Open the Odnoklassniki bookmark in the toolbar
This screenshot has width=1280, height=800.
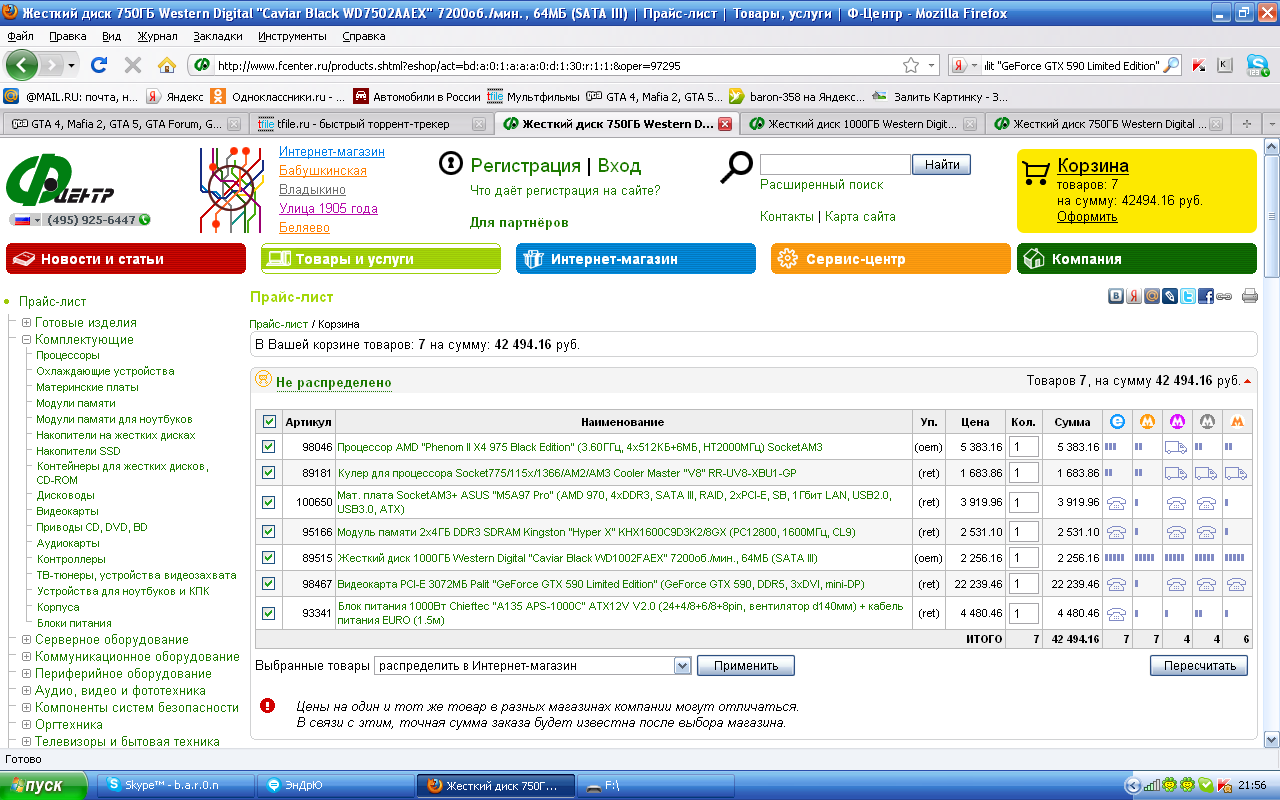click(x=278, y=97)
